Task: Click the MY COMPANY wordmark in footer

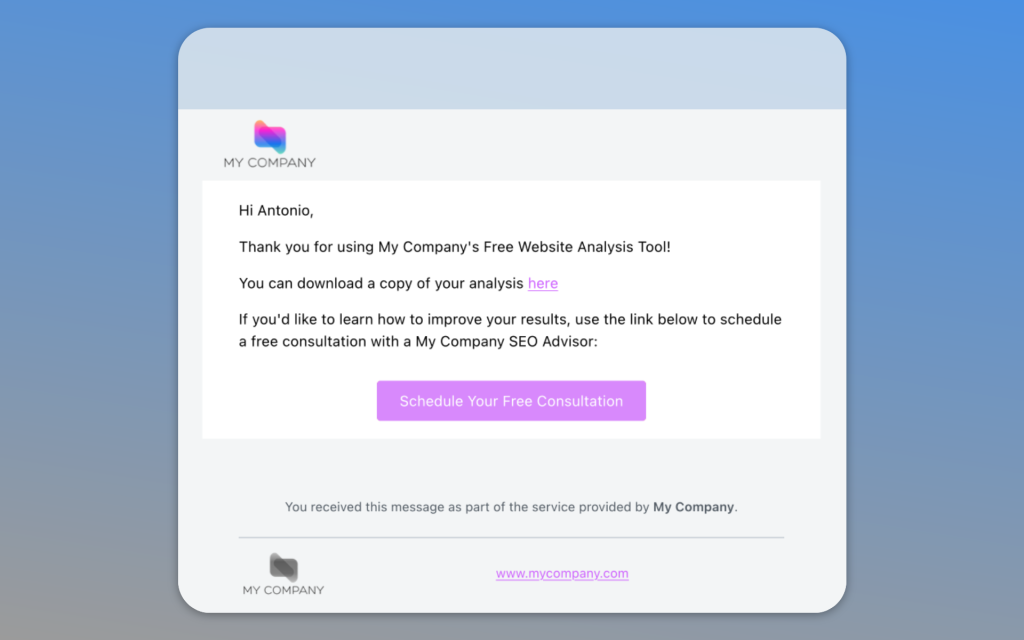Action: 283,590
